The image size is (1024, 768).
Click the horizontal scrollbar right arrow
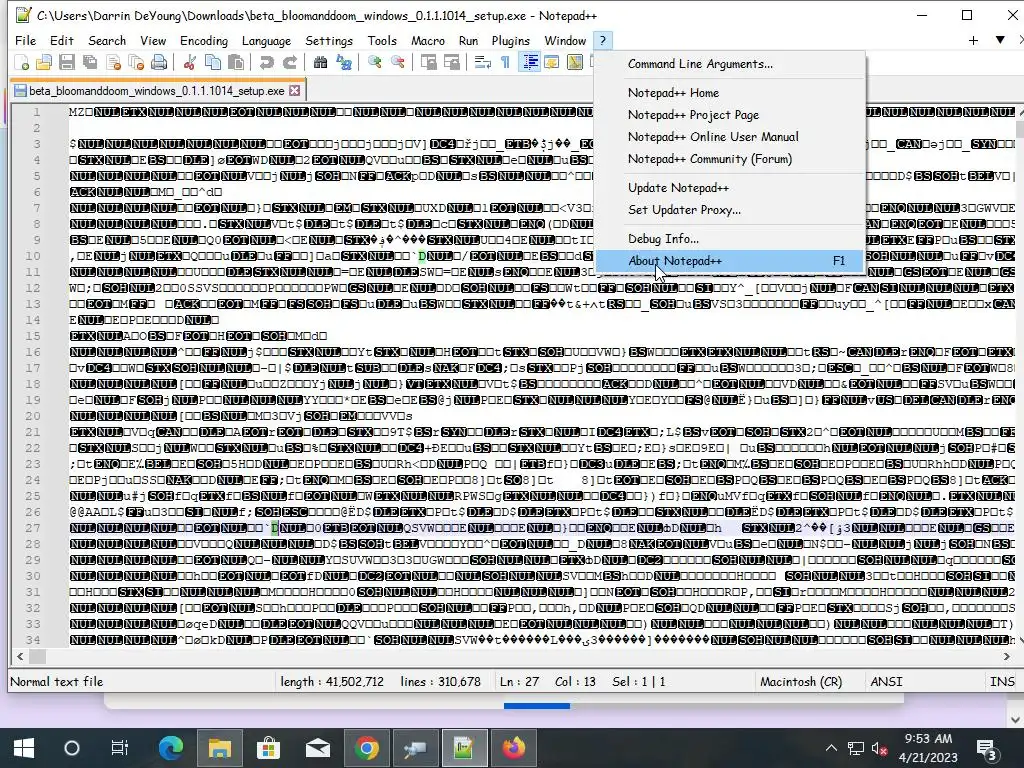coord(1006,656)
